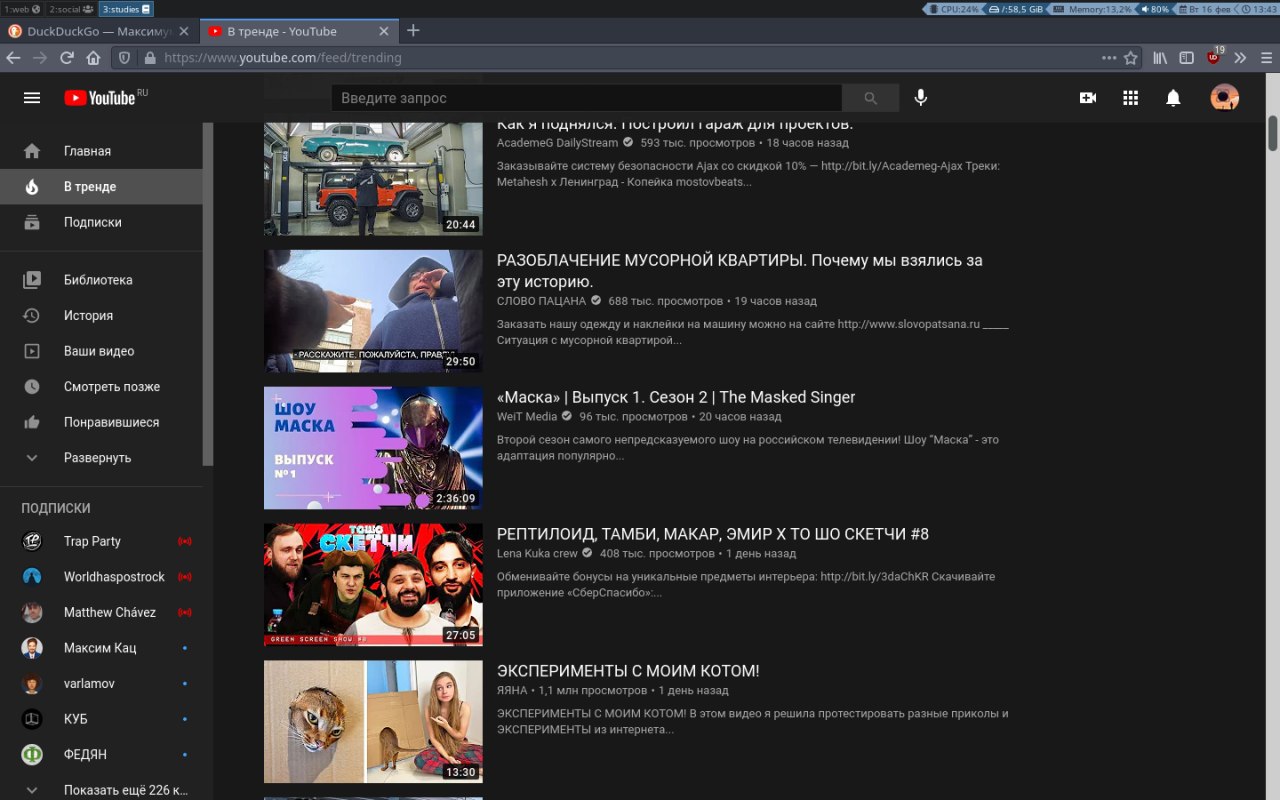1280x800 pixels.
Task: Click the YouTube search input field
Action: click(586, 98)
